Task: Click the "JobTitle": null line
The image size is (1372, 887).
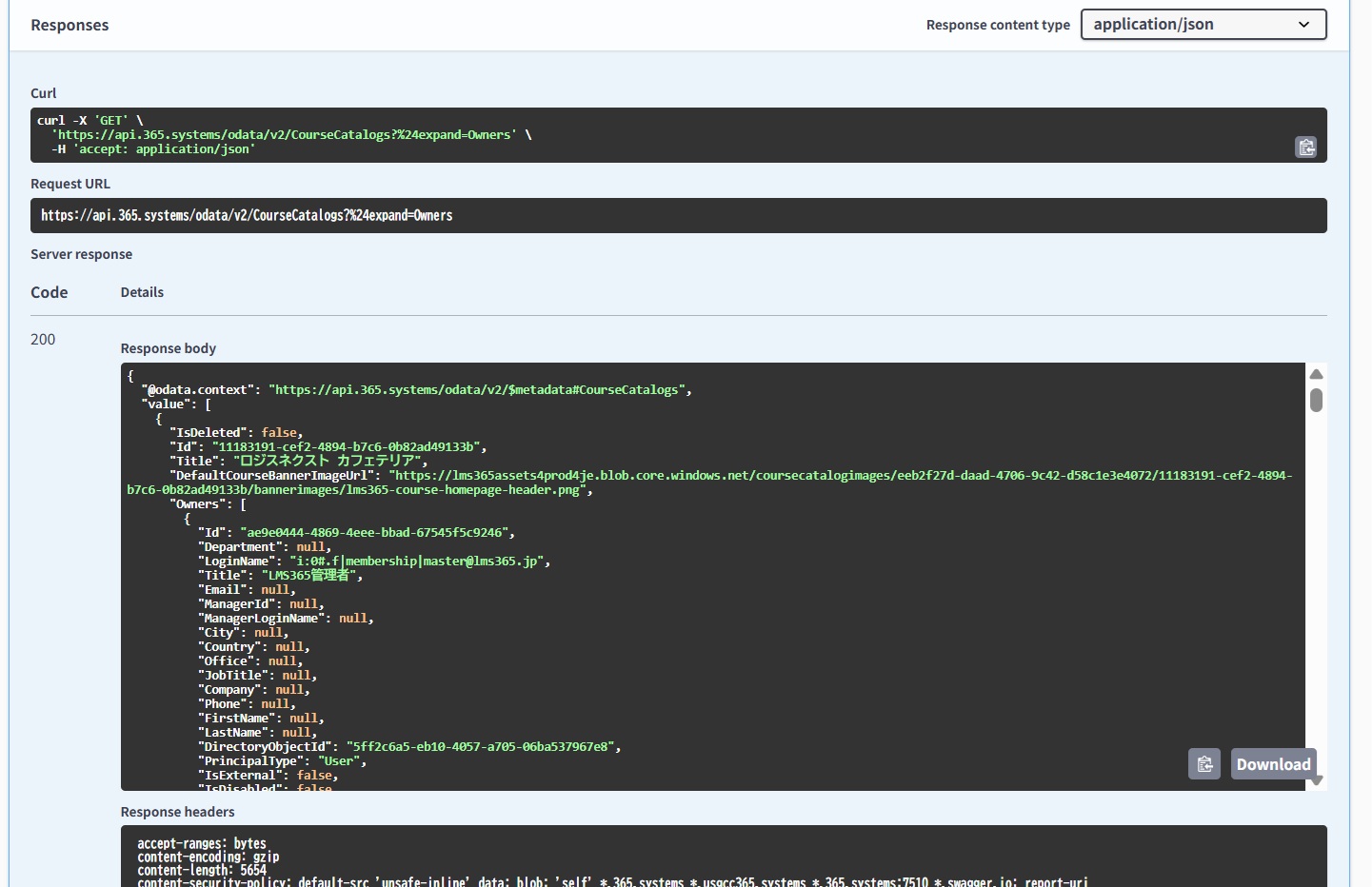Action: click(257, 676)
